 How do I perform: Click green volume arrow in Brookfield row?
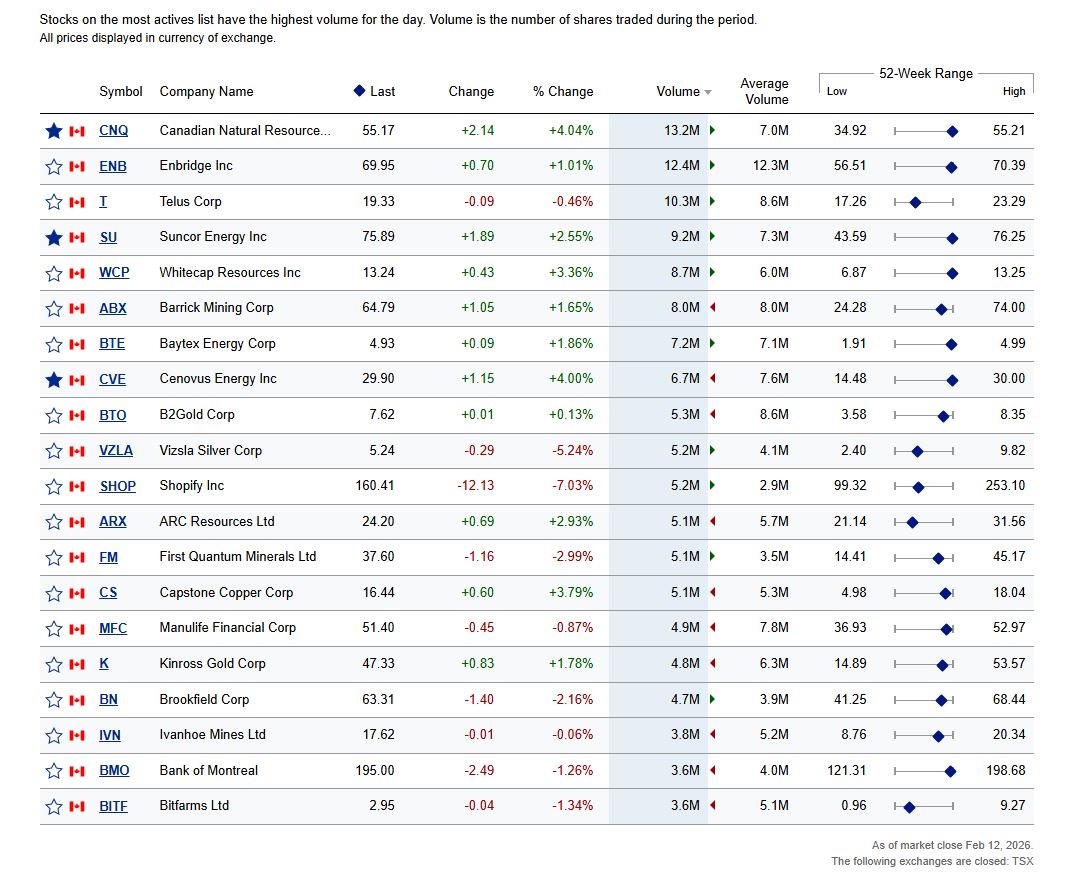coord(712,699)
